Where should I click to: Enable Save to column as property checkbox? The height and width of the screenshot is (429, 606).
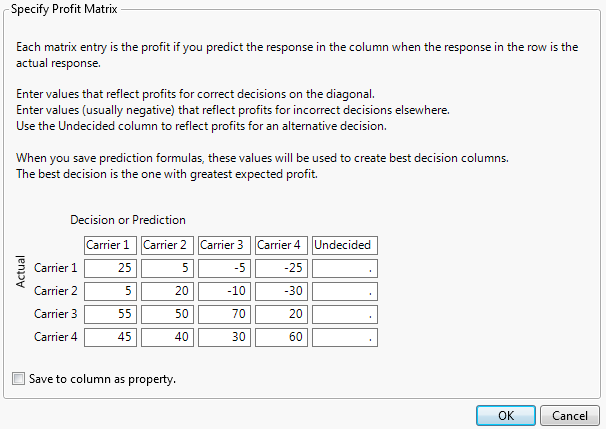pyautogui.click(x=19, y=379)
